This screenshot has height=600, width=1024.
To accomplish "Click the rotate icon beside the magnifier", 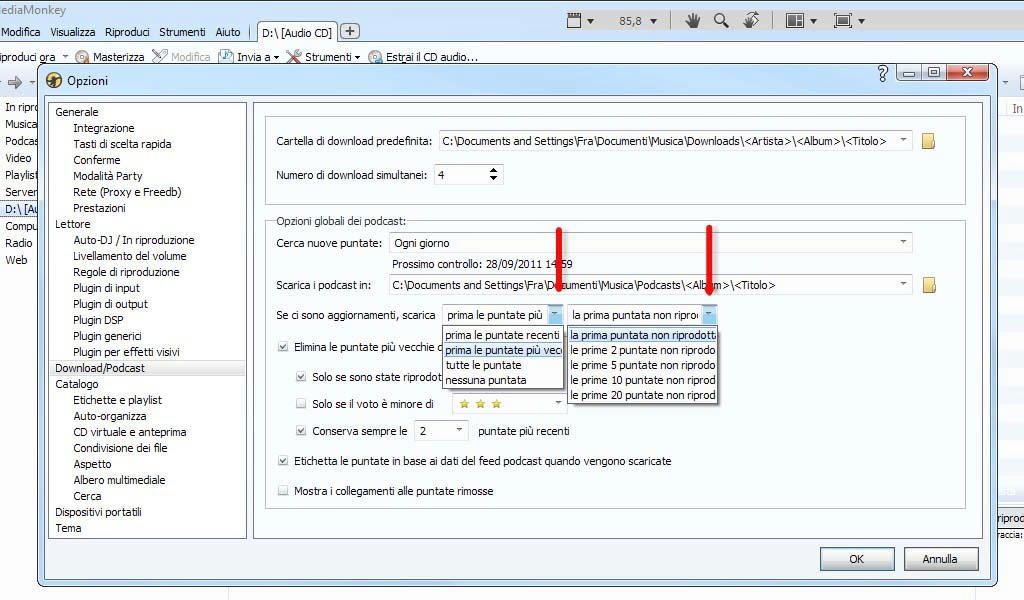I will click(751, 21).
